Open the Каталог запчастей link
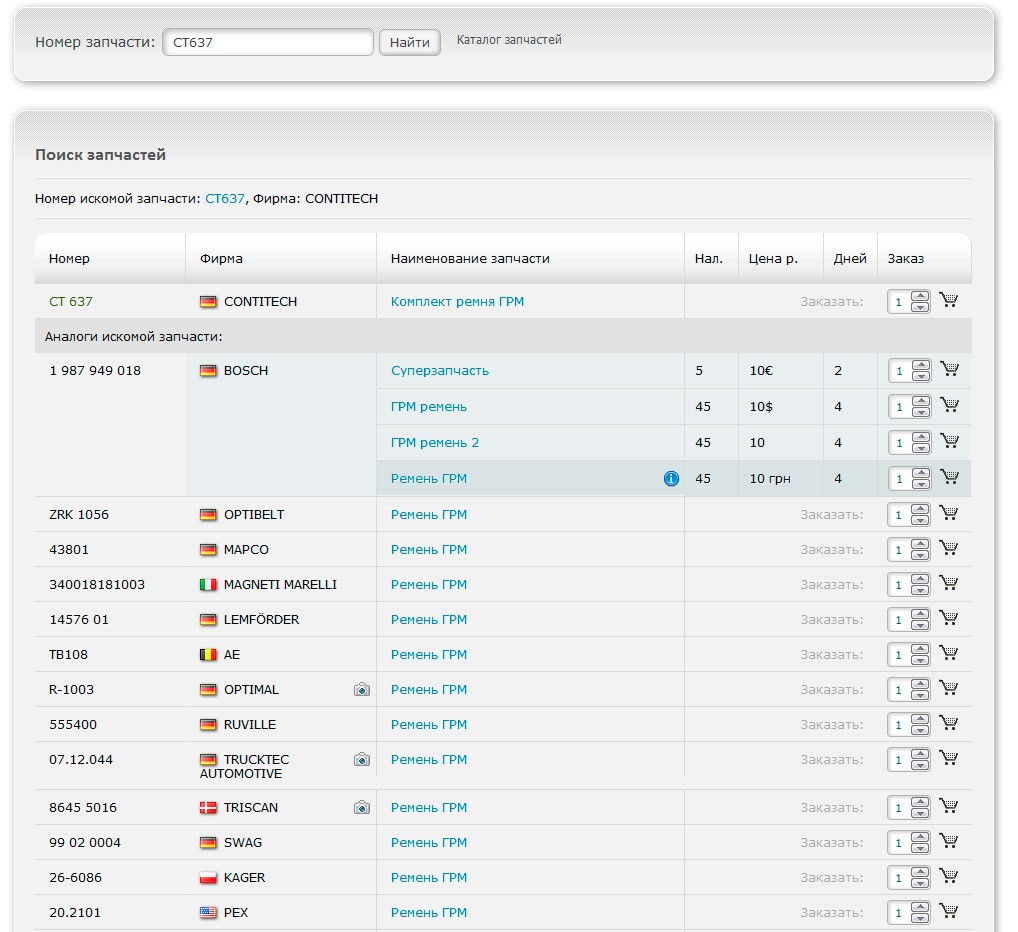 [509, 40]
